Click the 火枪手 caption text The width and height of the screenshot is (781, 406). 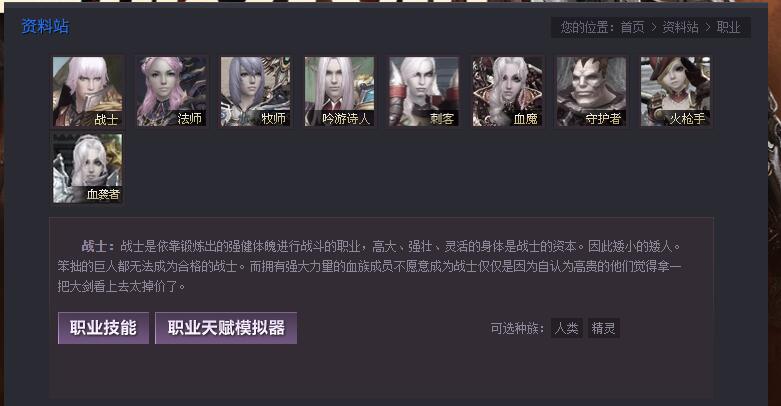click(687, 119)
